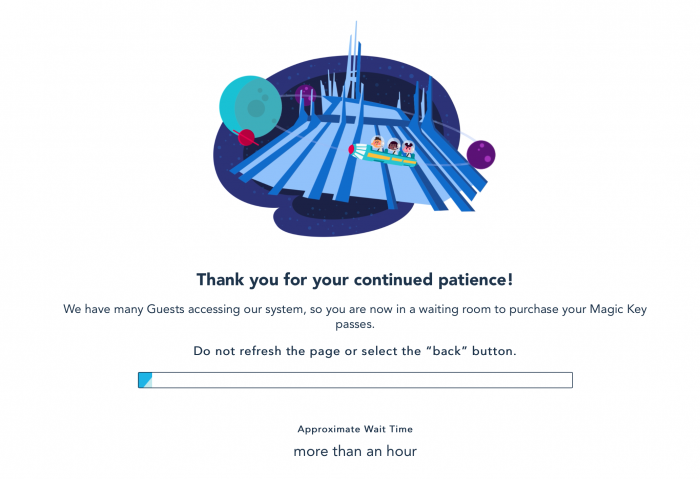Click the small magenta planet behind the spires
700x479 pixels.
[305, 95]
